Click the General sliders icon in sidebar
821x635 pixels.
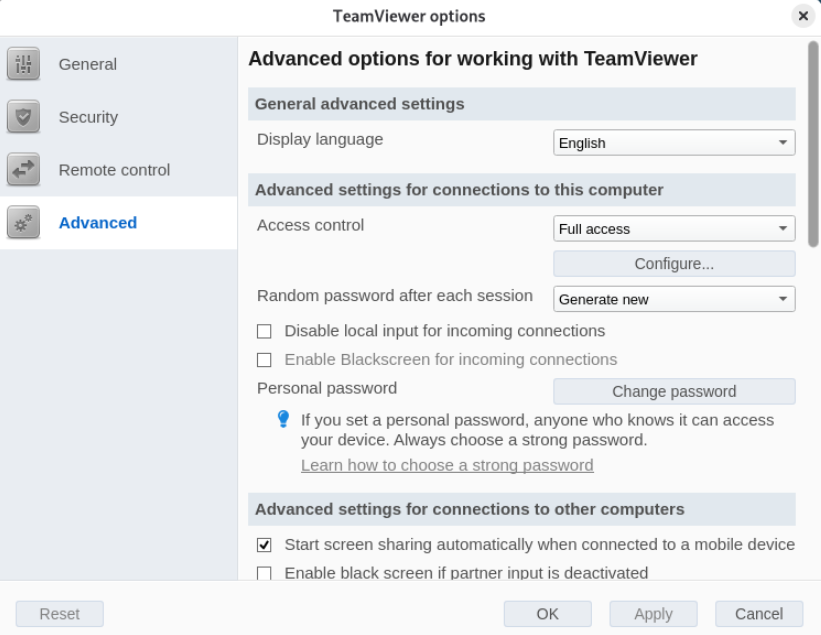(22, 64)
